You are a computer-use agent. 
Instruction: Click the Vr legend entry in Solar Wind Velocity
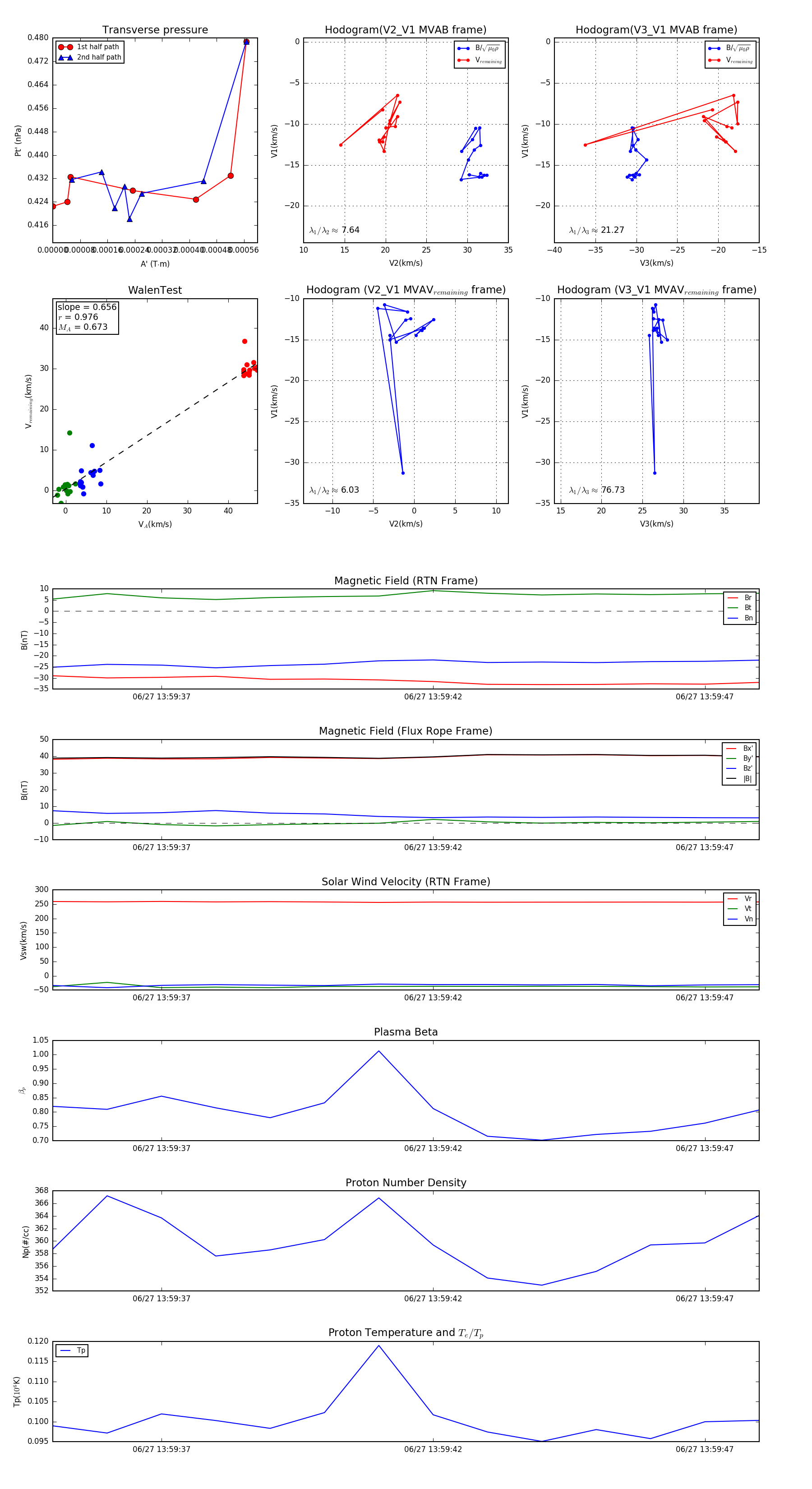tap(740, 898)
